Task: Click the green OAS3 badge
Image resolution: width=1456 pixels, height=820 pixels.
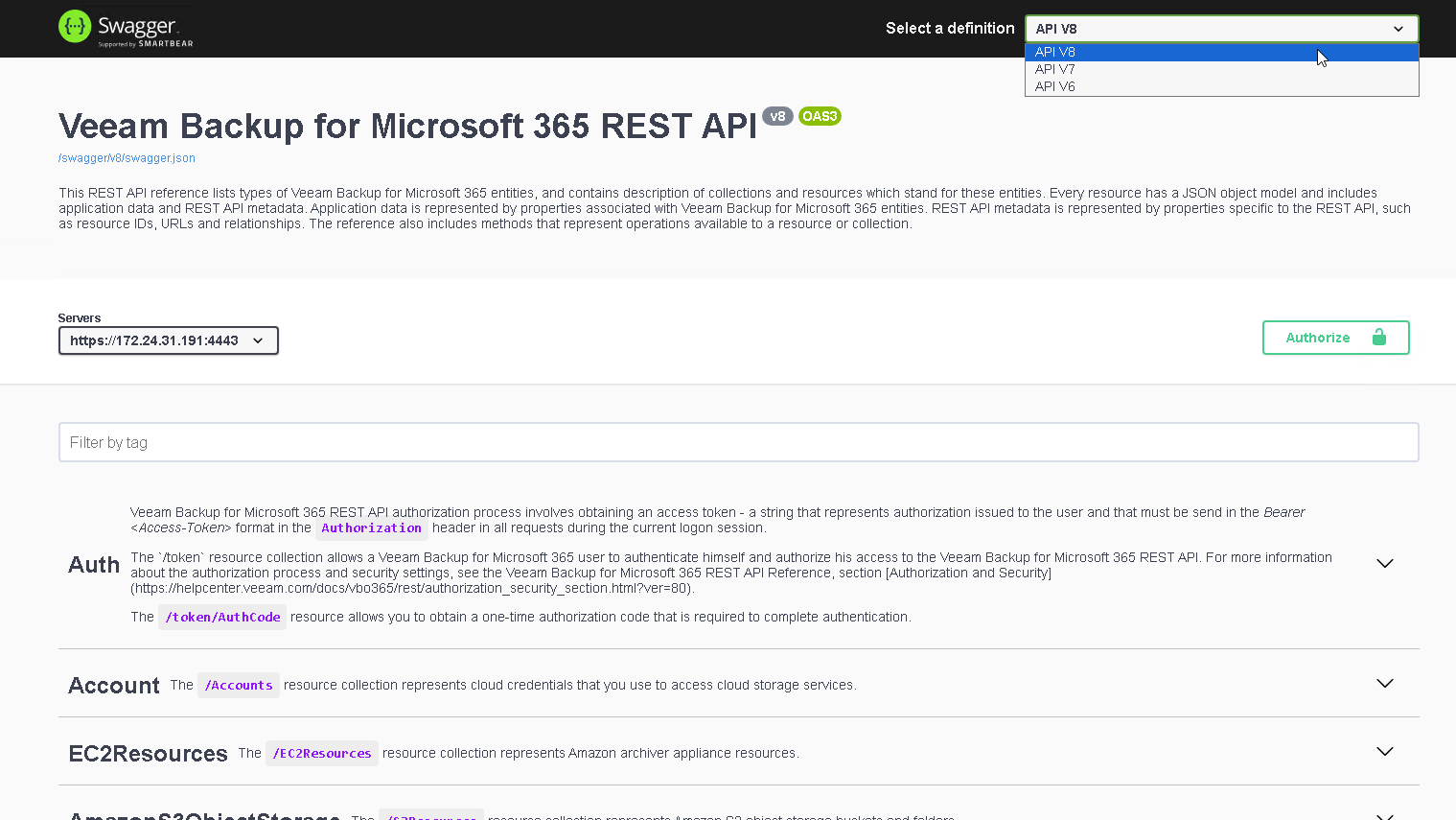Action: (x=820, y=116)
